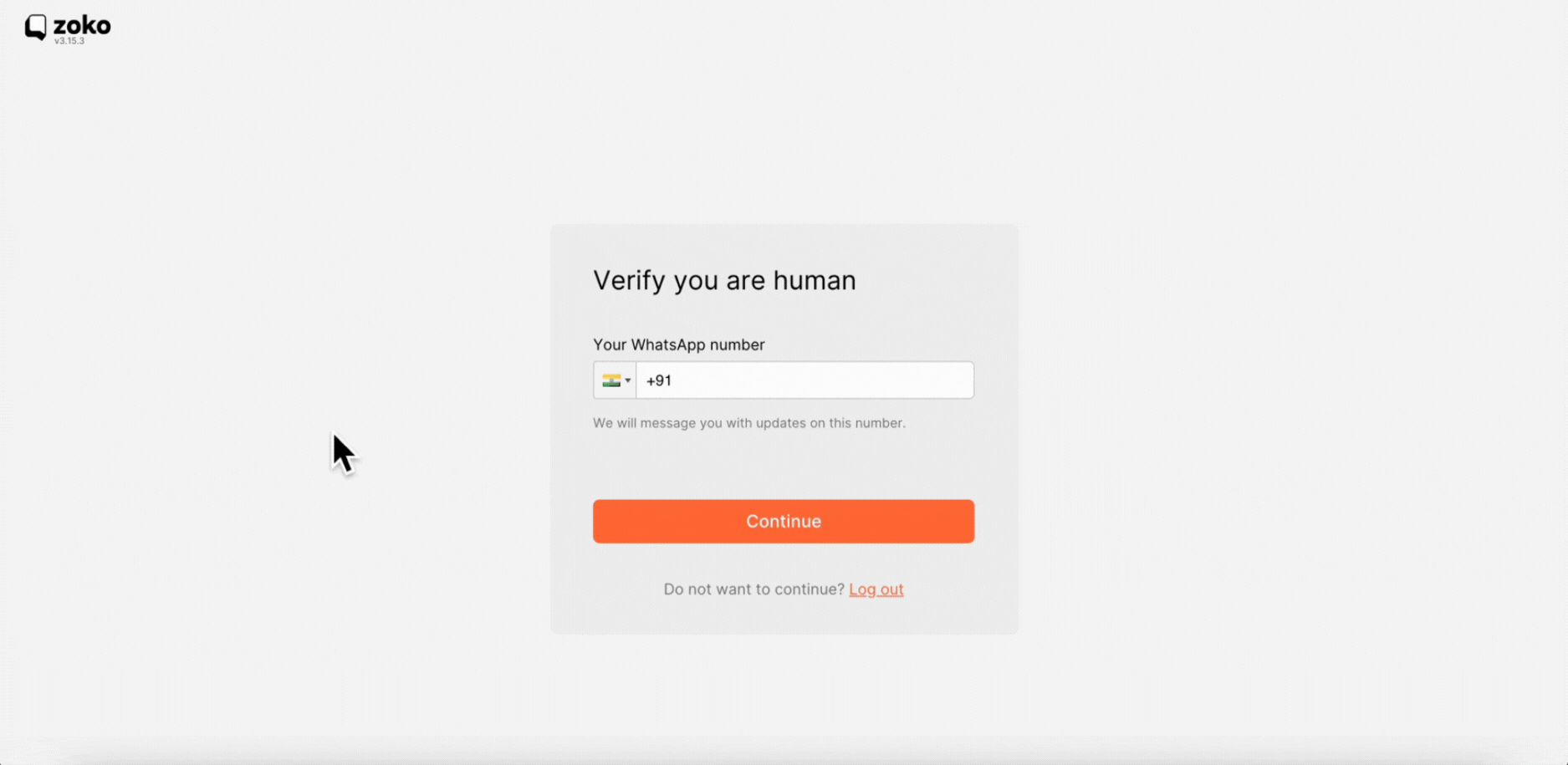The height and width of the screenshot is (765, 1568).
Task: Click the +91 prefix in the field
Action: pos(658,380)
